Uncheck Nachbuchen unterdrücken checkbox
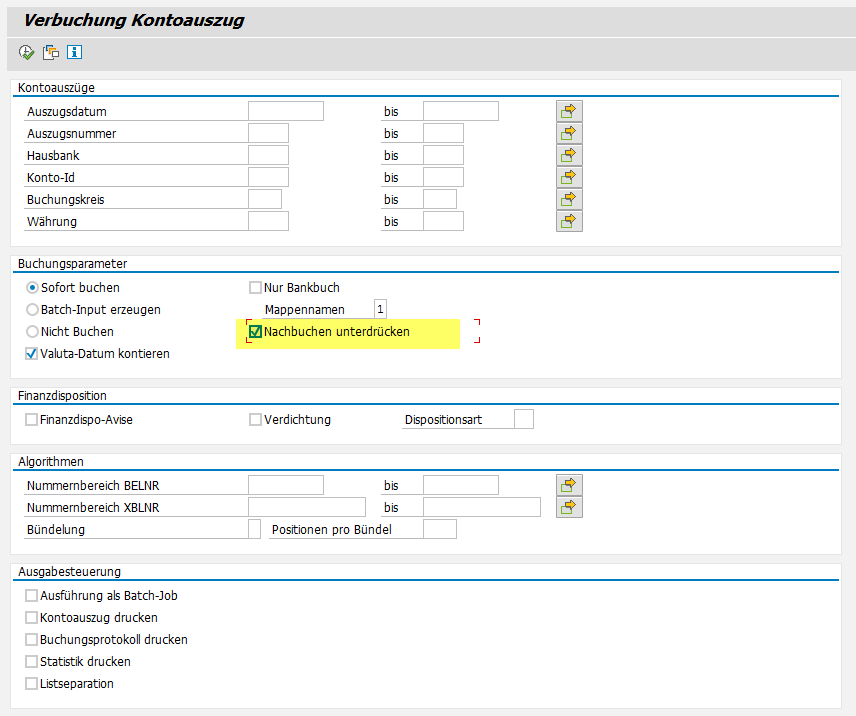The width and height of the screenshot is (856, 716). (256, 332)
